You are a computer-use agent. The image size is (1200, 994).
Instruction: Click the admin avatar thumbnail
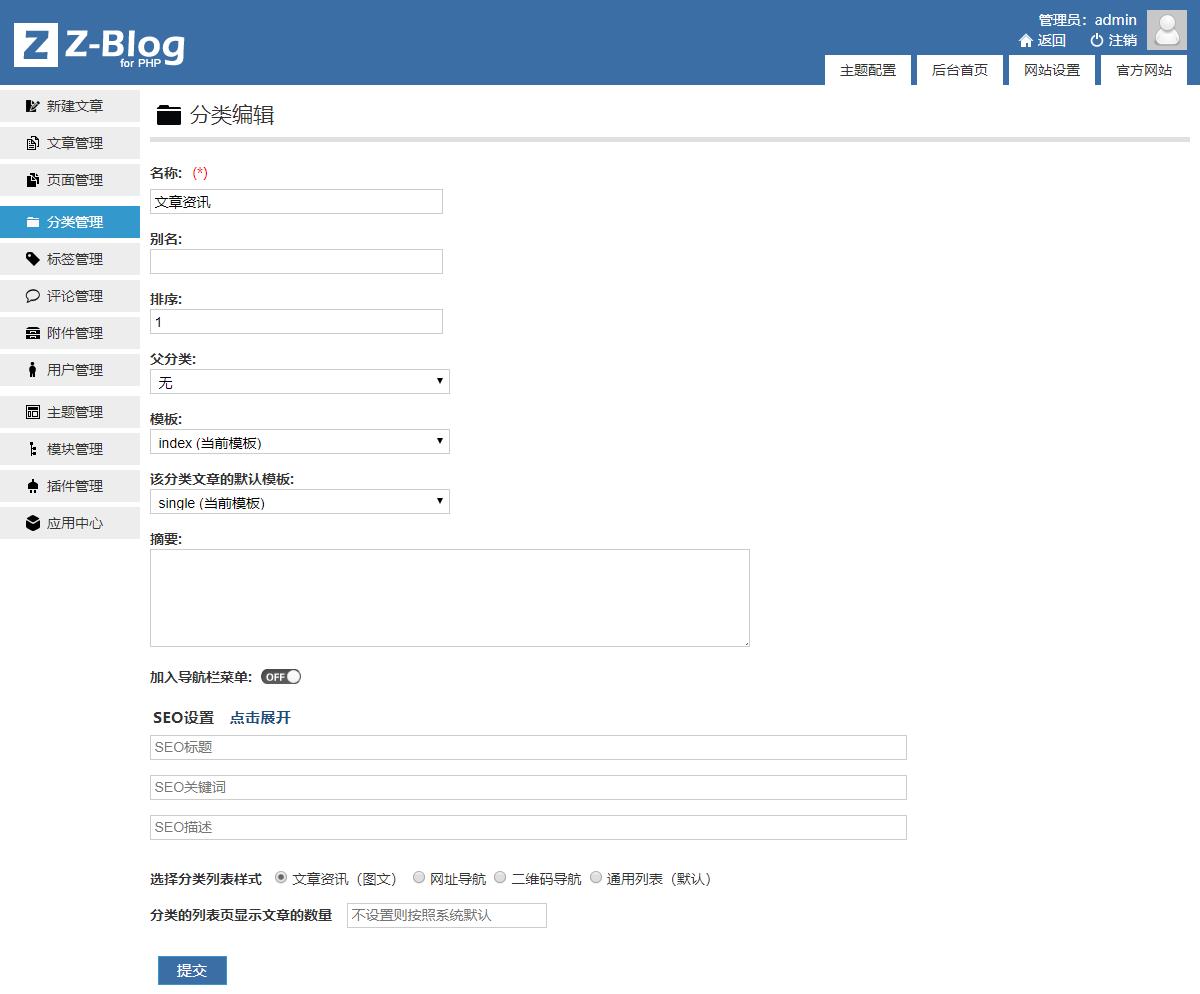point(1166,30)
